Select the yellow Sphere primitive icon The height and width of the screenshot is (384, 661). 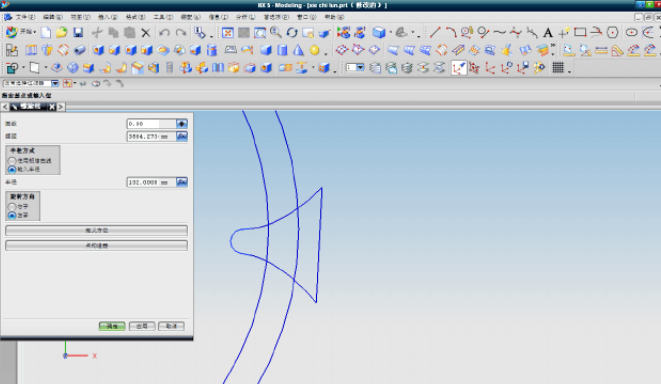[314, 50]
